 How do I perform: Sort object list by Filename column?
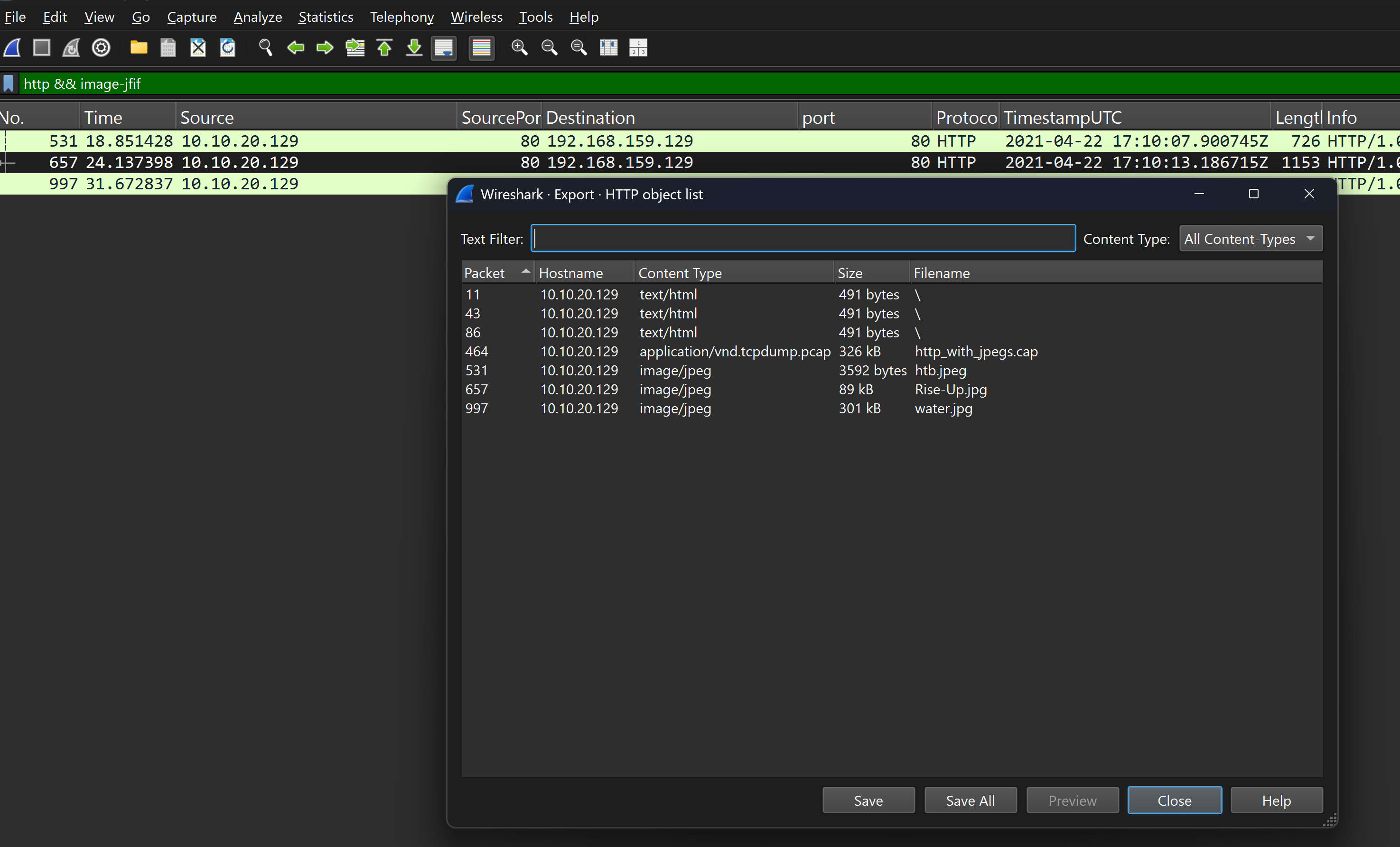point(1116,273)
